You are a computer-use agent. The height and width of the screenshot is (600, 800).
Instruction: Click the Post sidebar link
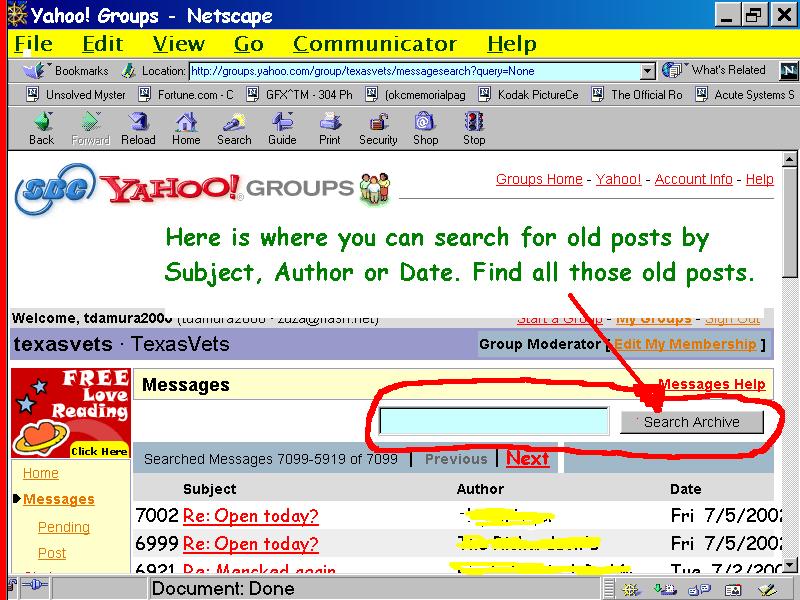click(52, 553)
